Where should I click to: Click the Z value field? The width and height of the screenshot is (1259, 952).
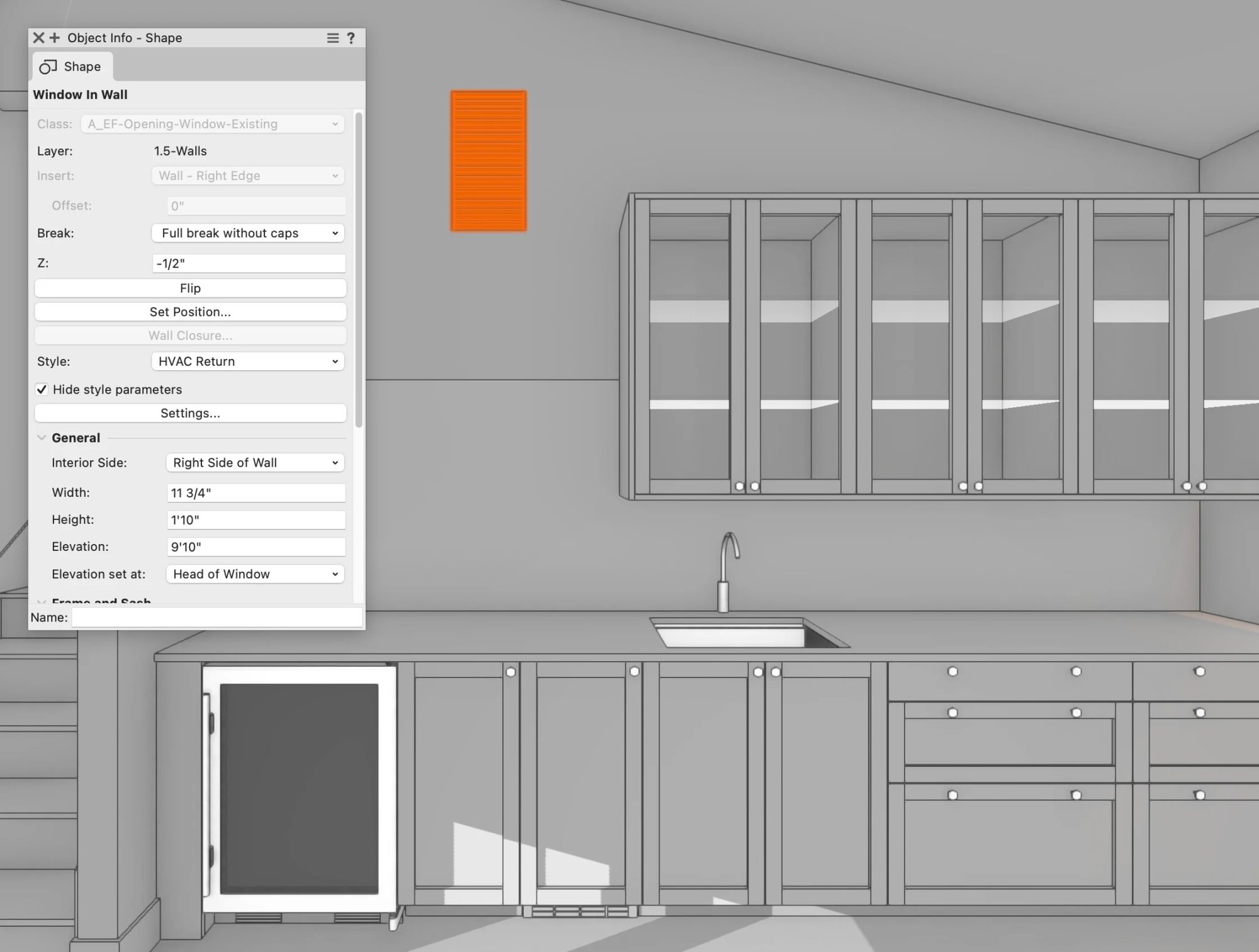(x=248, y=263)
